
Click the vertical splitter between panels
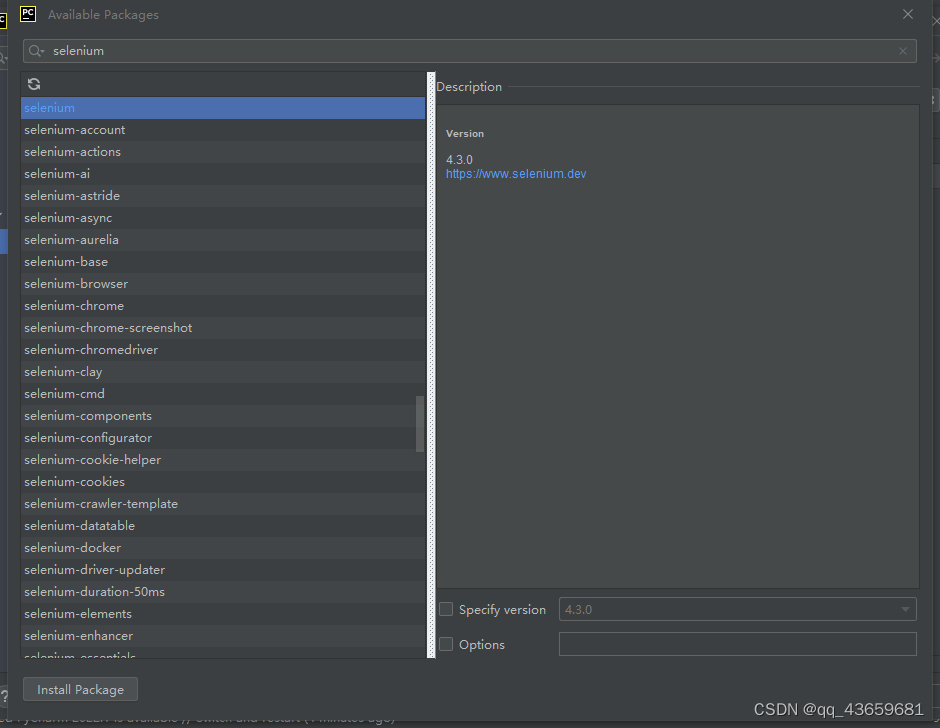point(431,365)
